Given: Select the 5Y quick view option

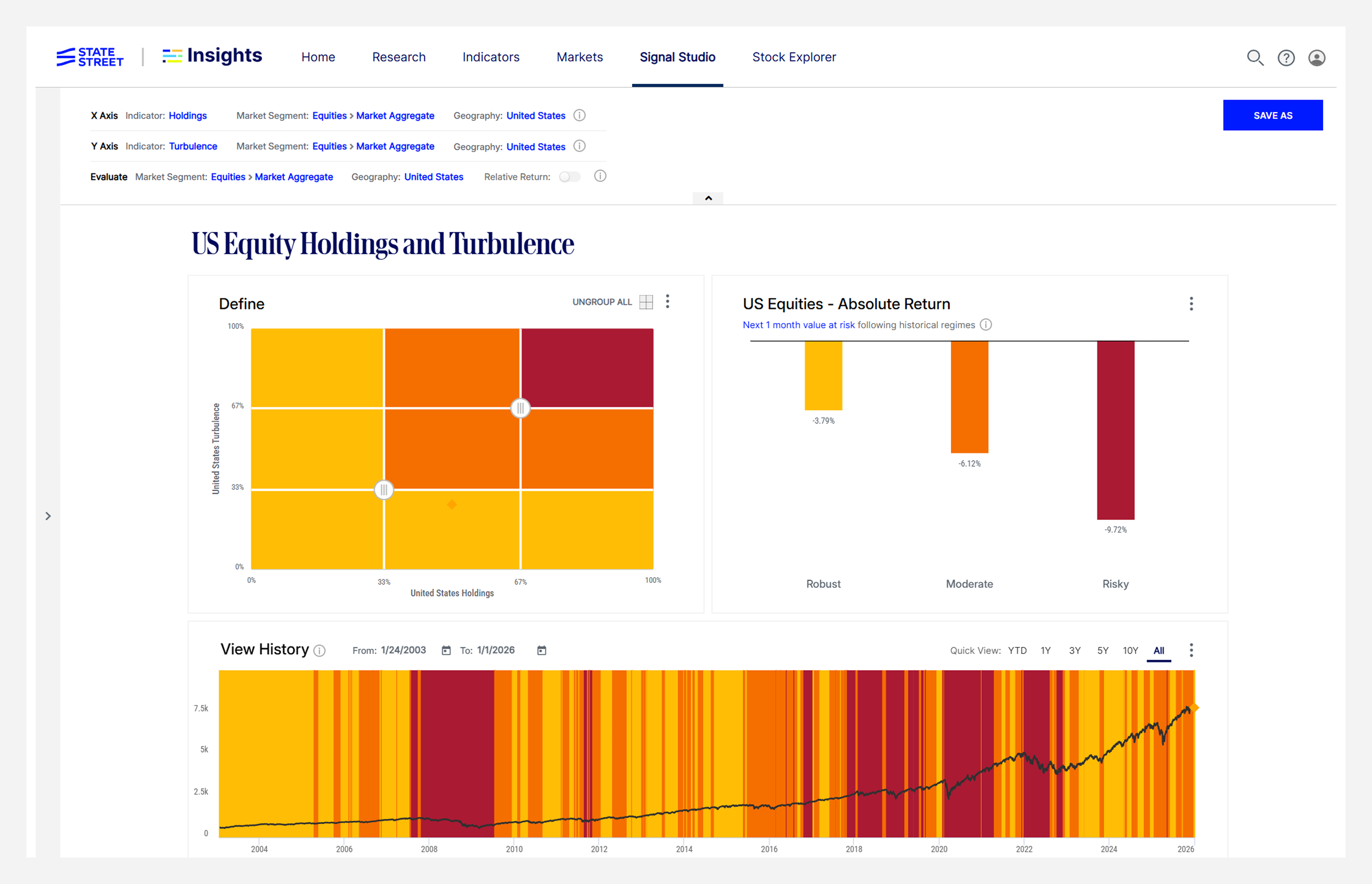Looking at the screenshot, I should pos(1102,650).
